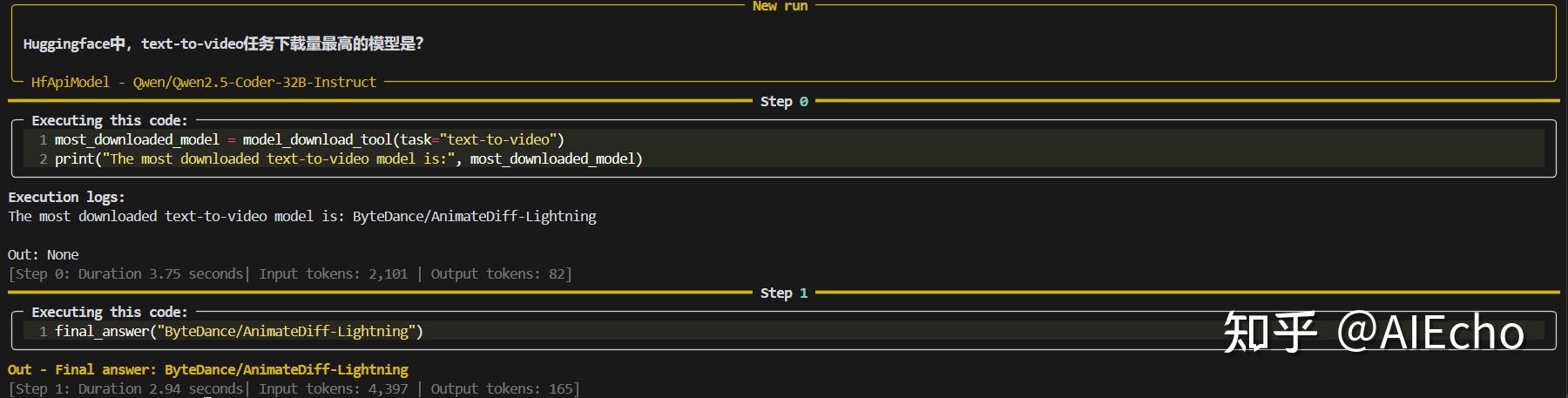Click the "text-to-video" string in task argument
This screenshot has height=398, width=1568.
pos(498,139)
